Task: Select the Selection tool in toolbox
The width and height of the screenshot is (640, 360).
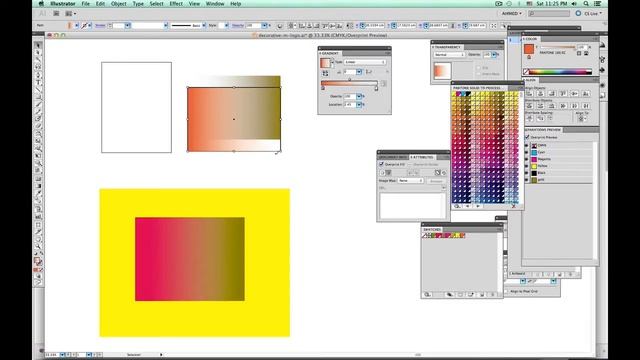Action: 38,45
